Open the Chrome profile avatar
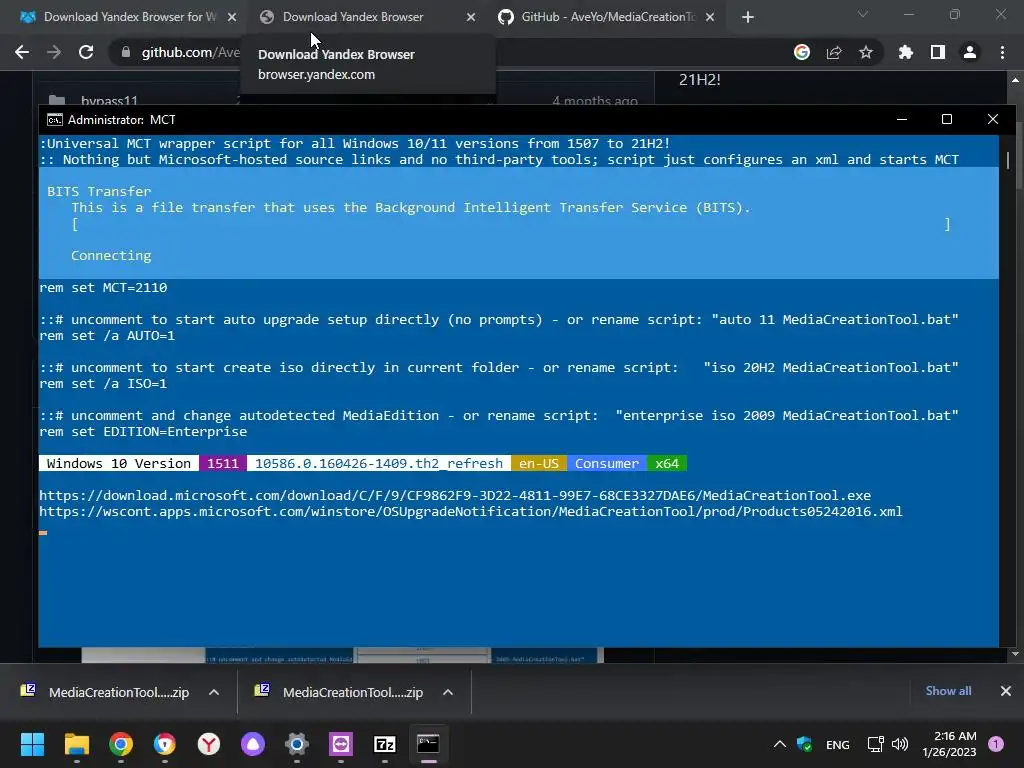1024x768 pixels. 970,52
